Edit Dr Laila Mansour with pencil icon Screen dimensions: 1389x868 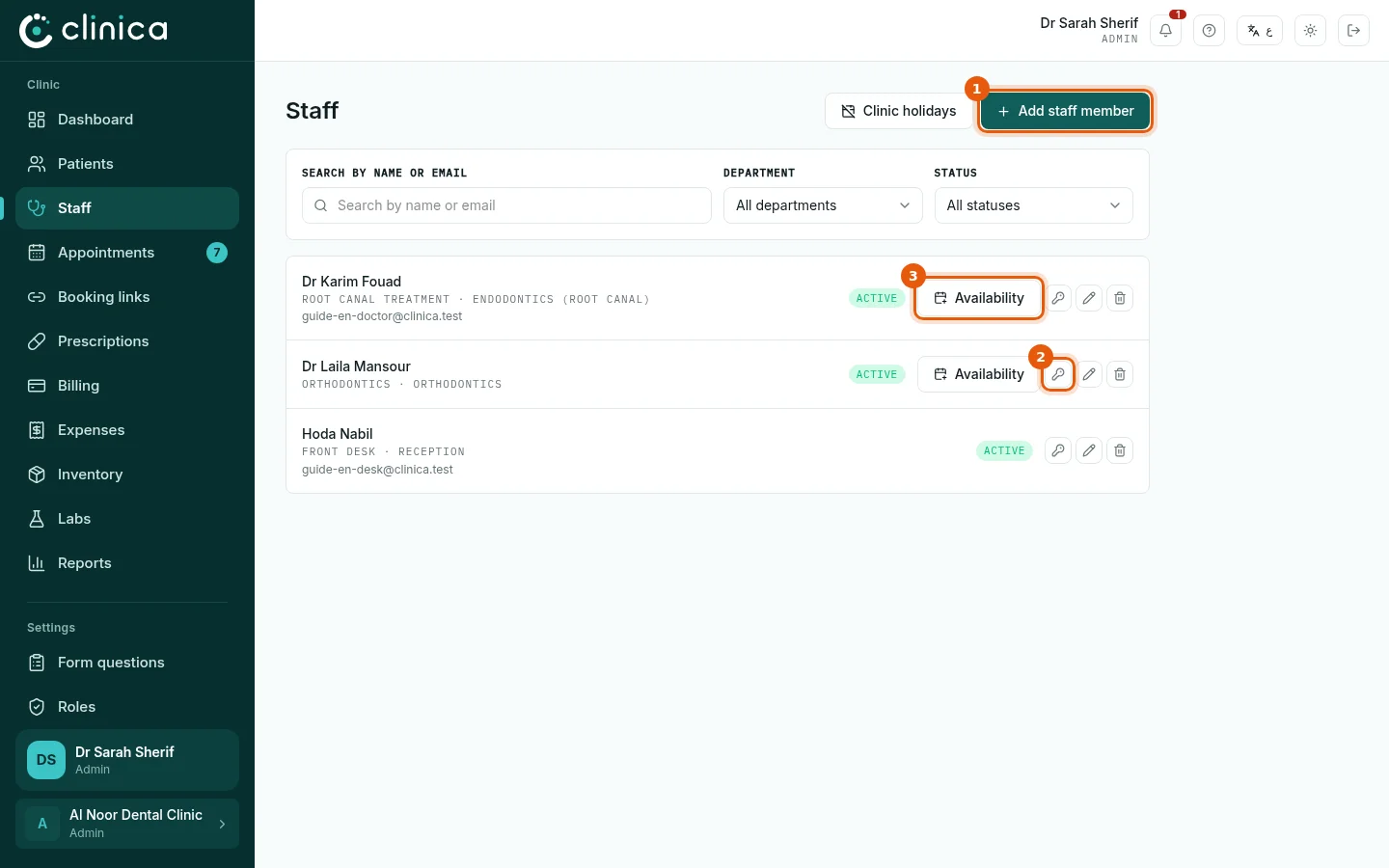[1089, 374]
